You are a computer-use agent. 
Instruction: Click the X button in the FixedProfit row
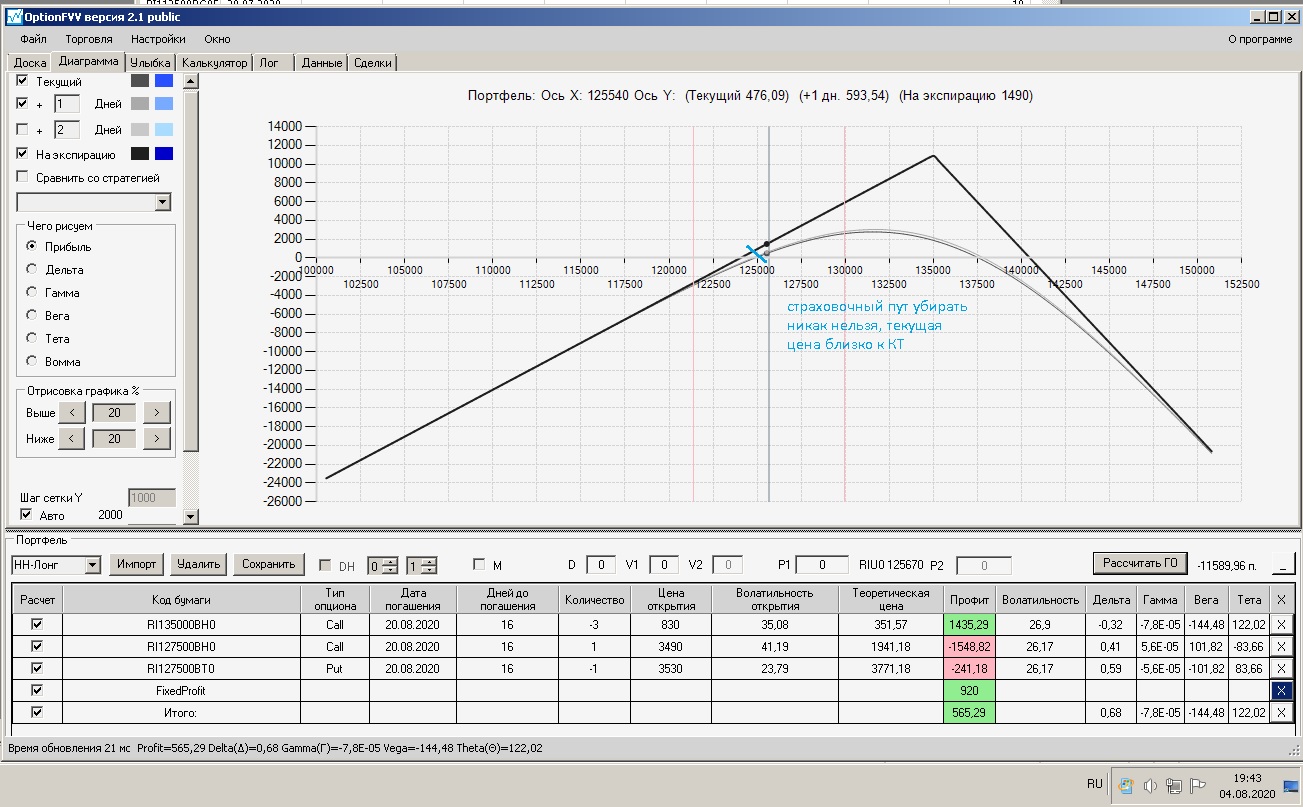click(x=1281, y=690)
